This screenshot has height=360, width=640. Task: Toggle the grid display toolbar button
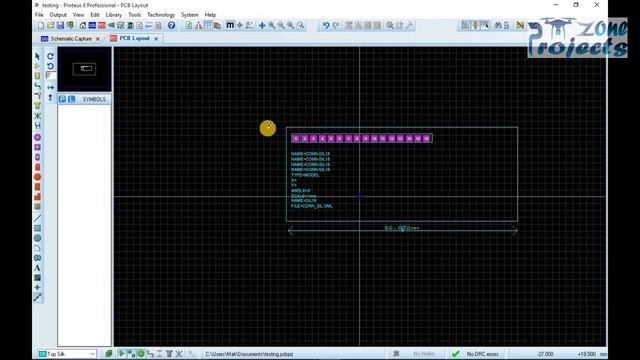[x=208, y=25]
